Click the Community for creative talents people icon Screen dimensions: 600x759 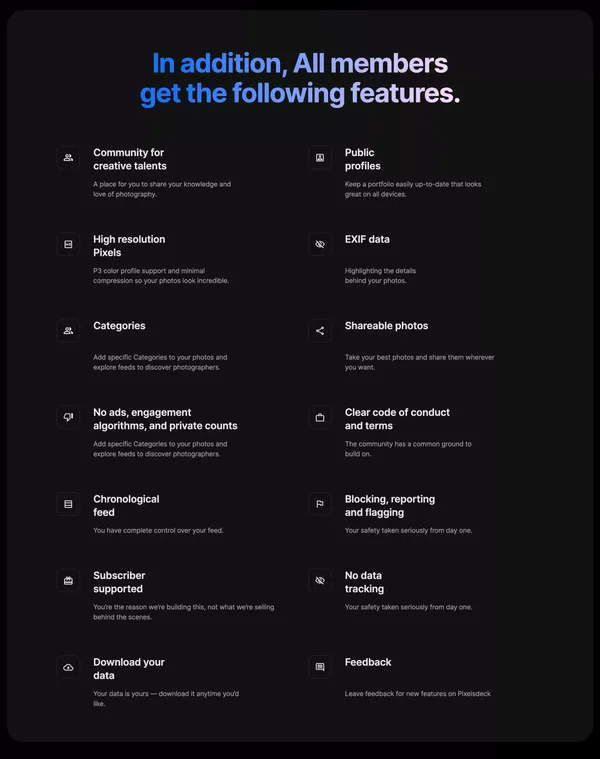point(68,158)
